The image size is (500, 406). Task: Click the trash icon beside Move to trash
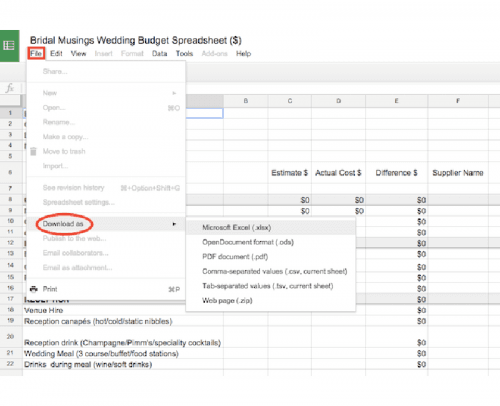[33, 151]
